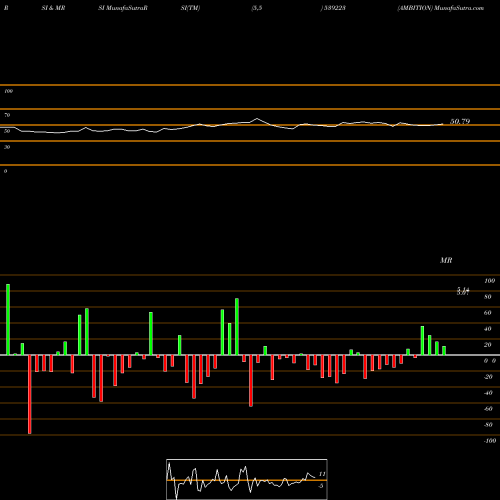Click the MR panel title label
Viewport: 500px width, 500px height.
point(446,260)
